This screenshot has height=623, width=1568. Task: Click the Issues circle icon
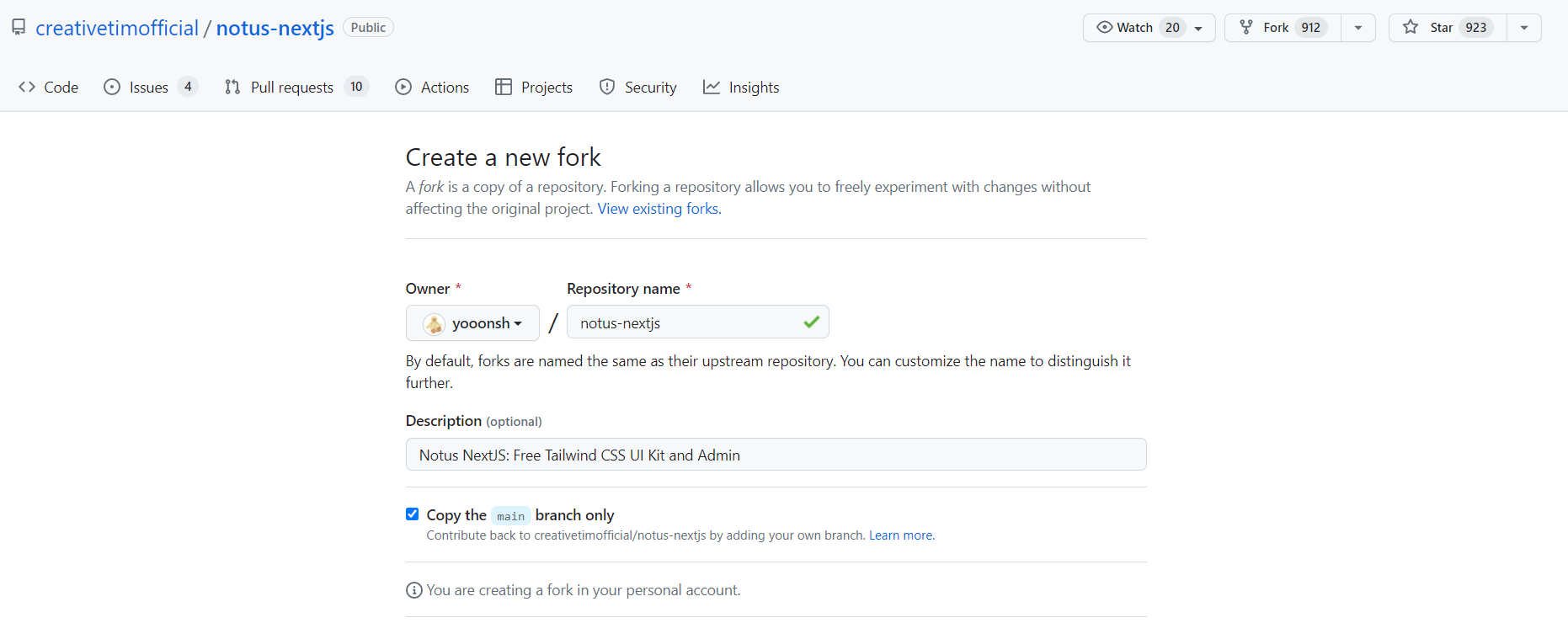(x=112, y=87)
